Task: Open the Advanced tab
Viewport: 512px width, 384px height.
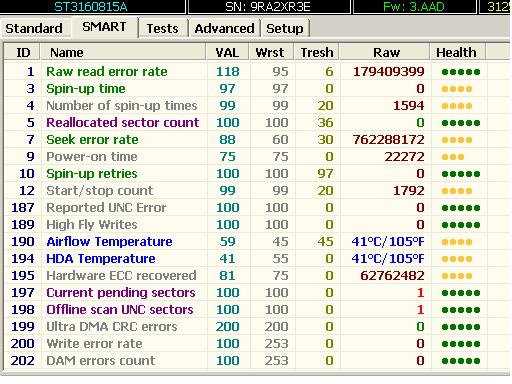Action: coord(224,28)
